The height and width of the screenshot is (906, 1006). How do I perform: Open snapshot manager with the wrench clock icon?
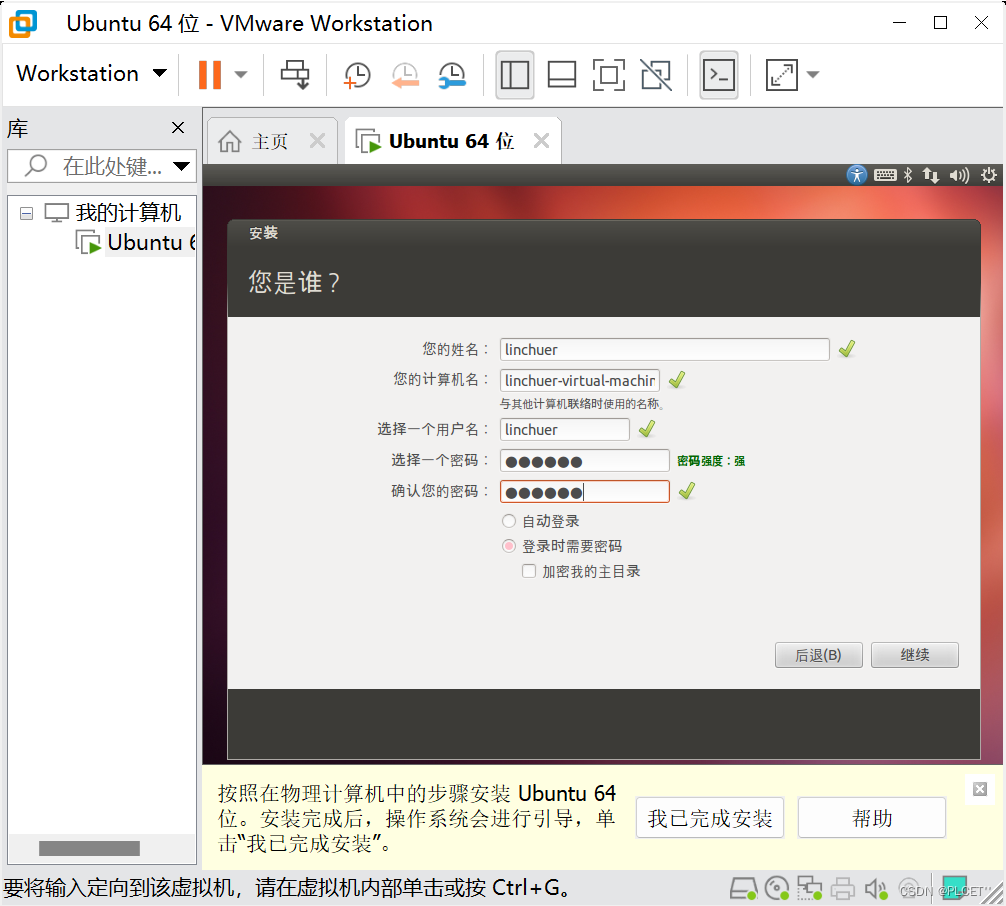tap(452, 75)
